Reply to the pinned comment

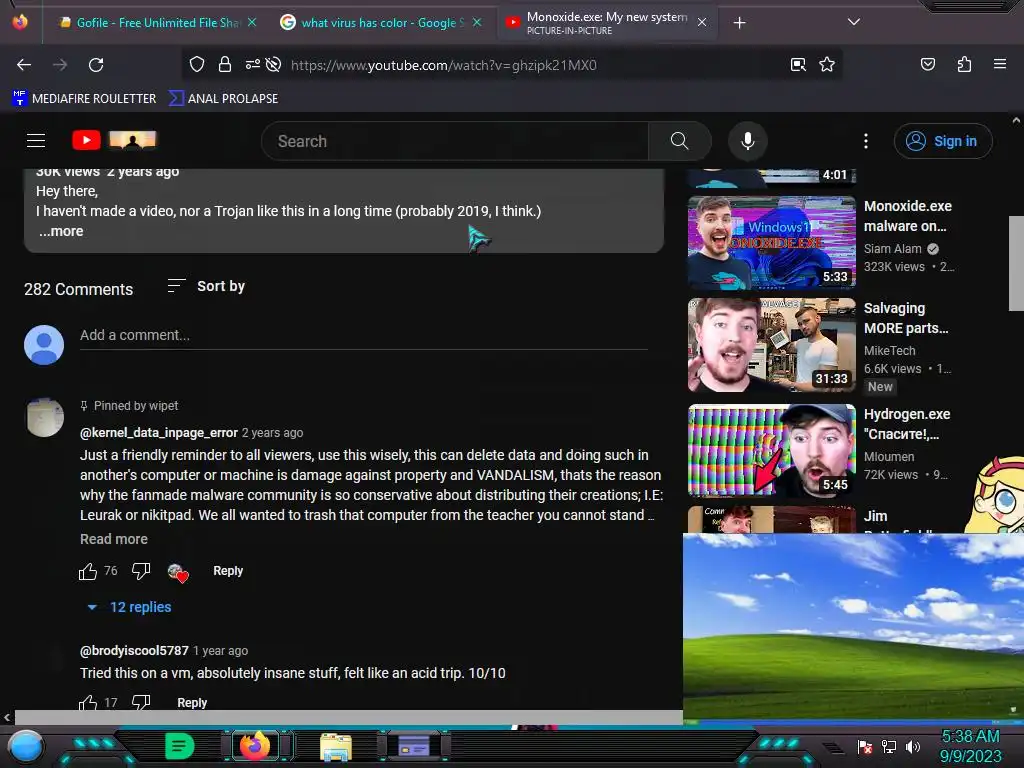[228, 571]
